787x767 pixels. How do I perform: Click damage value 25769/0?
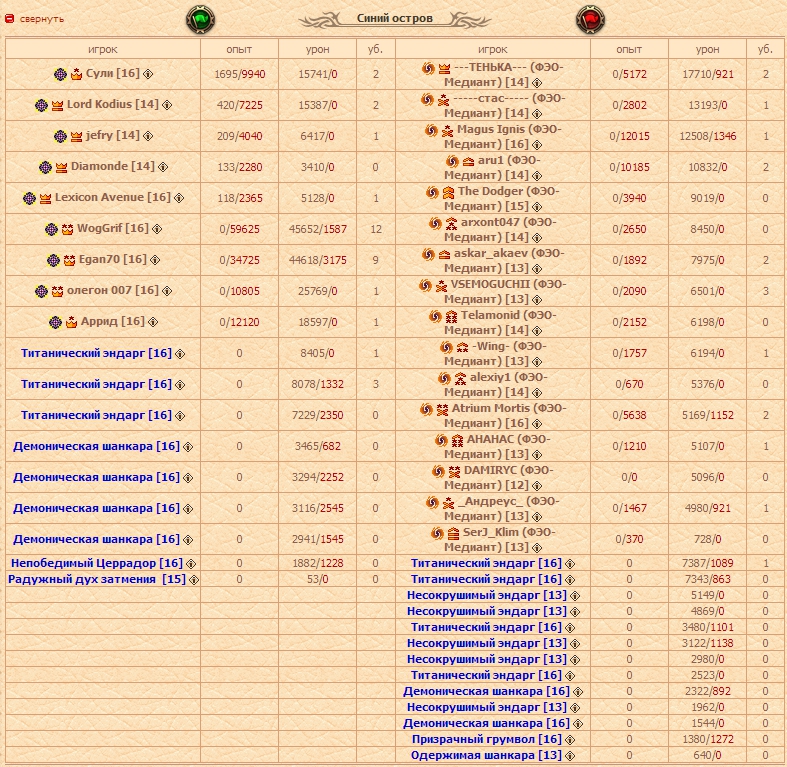[318, 291]
